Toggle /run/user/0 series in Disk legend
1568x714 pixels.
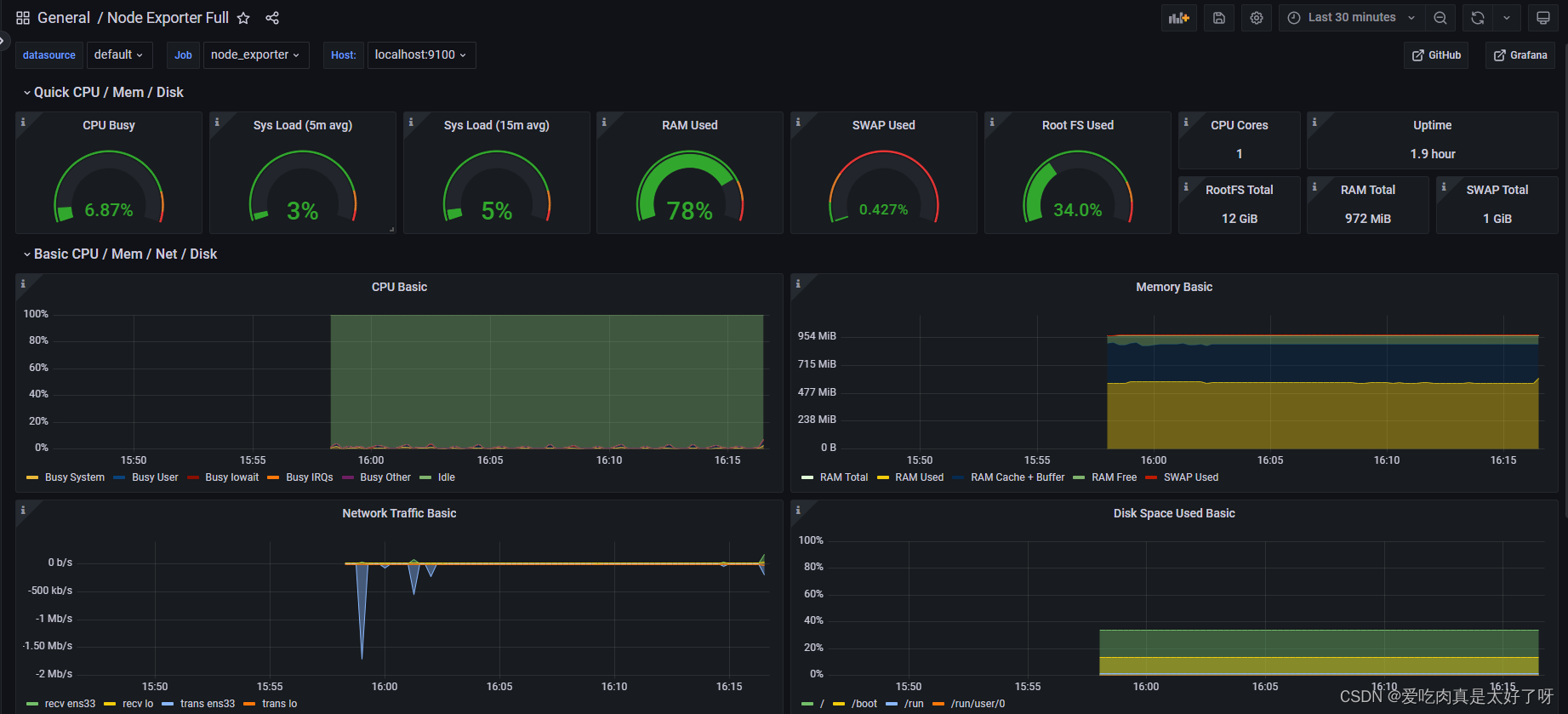[978, 704]
